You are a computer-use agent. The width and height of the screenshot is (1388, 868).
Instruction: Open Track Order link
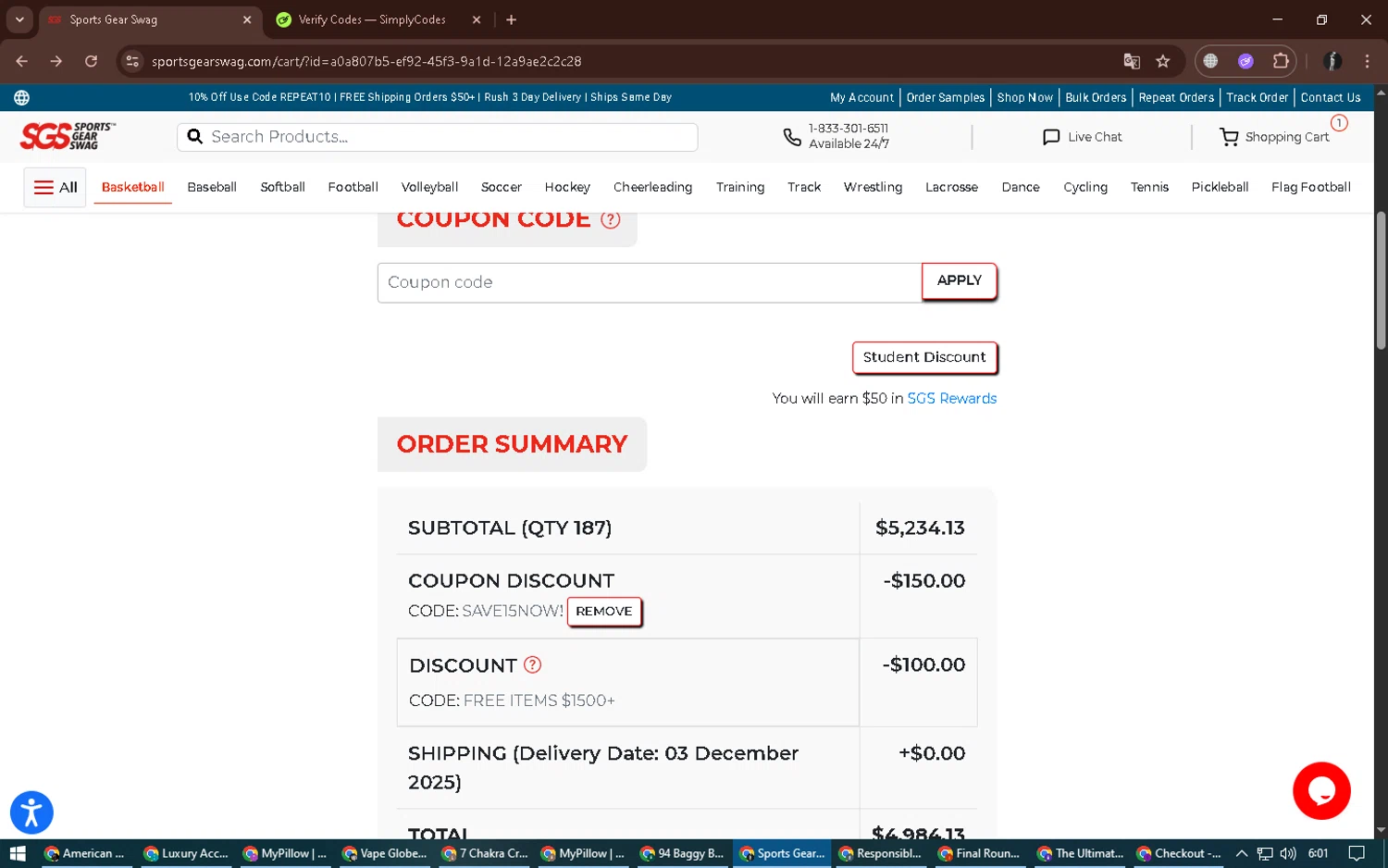(x=1257, y=97)
